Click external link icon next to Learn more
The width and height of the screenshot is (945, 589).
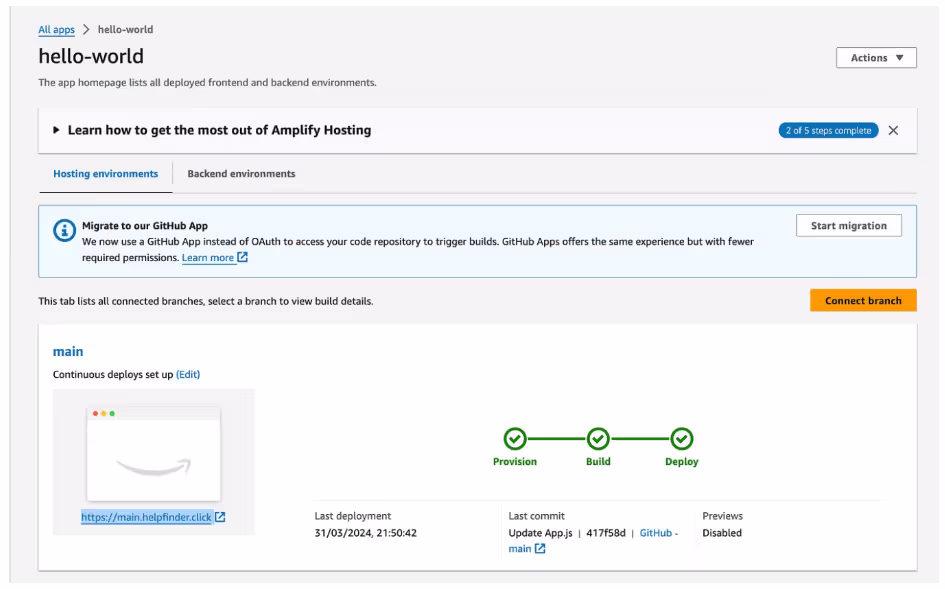pyautogui.click(x=242, y=257)
